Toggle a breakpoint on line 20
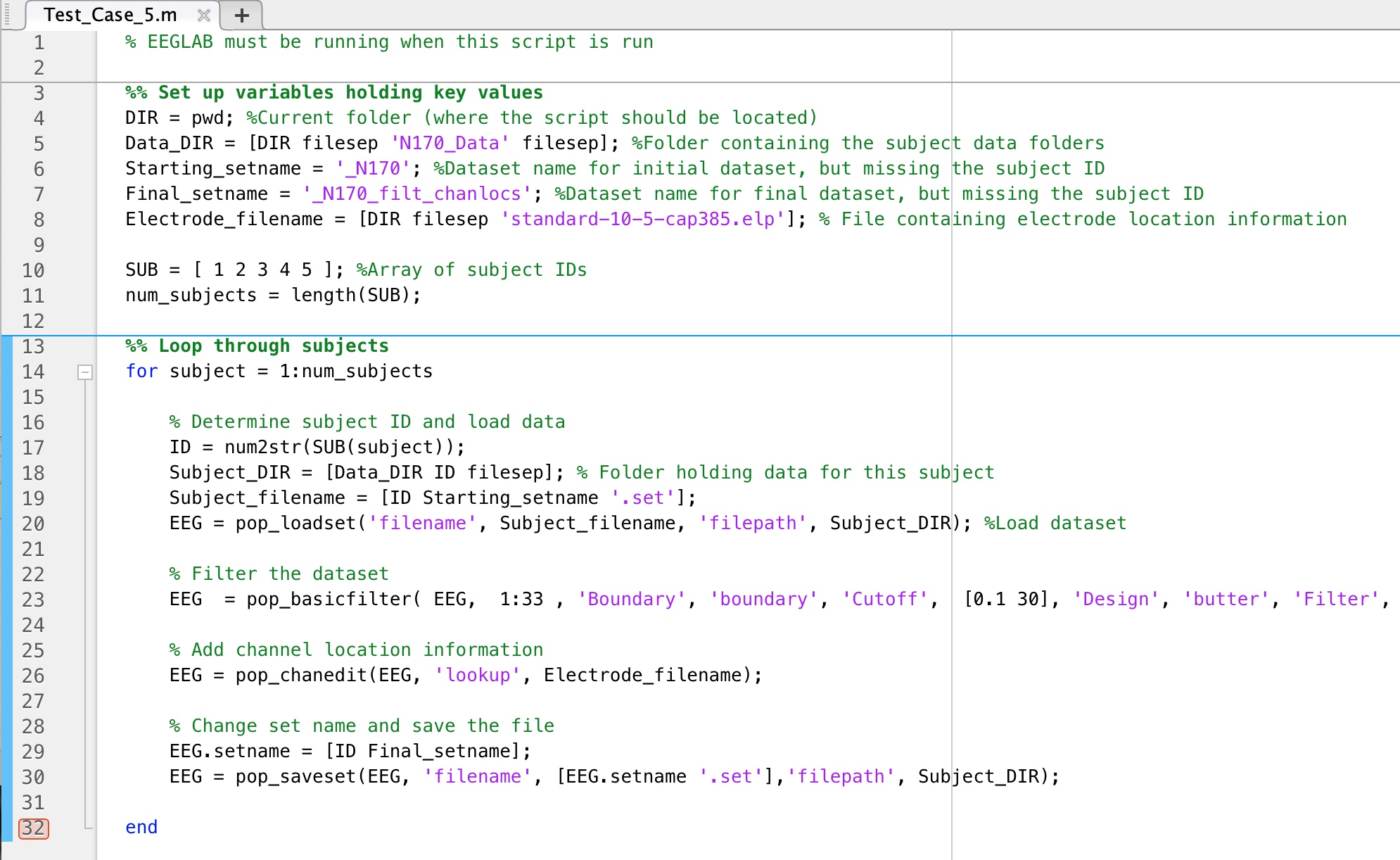The height and width of the screenshot is (860, 1400). (33, 524)
